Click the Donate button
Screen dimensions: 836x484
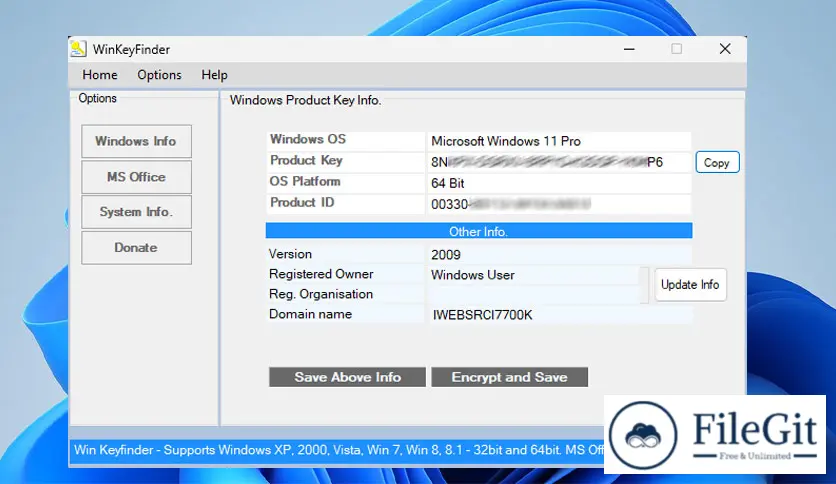point(136,248)
